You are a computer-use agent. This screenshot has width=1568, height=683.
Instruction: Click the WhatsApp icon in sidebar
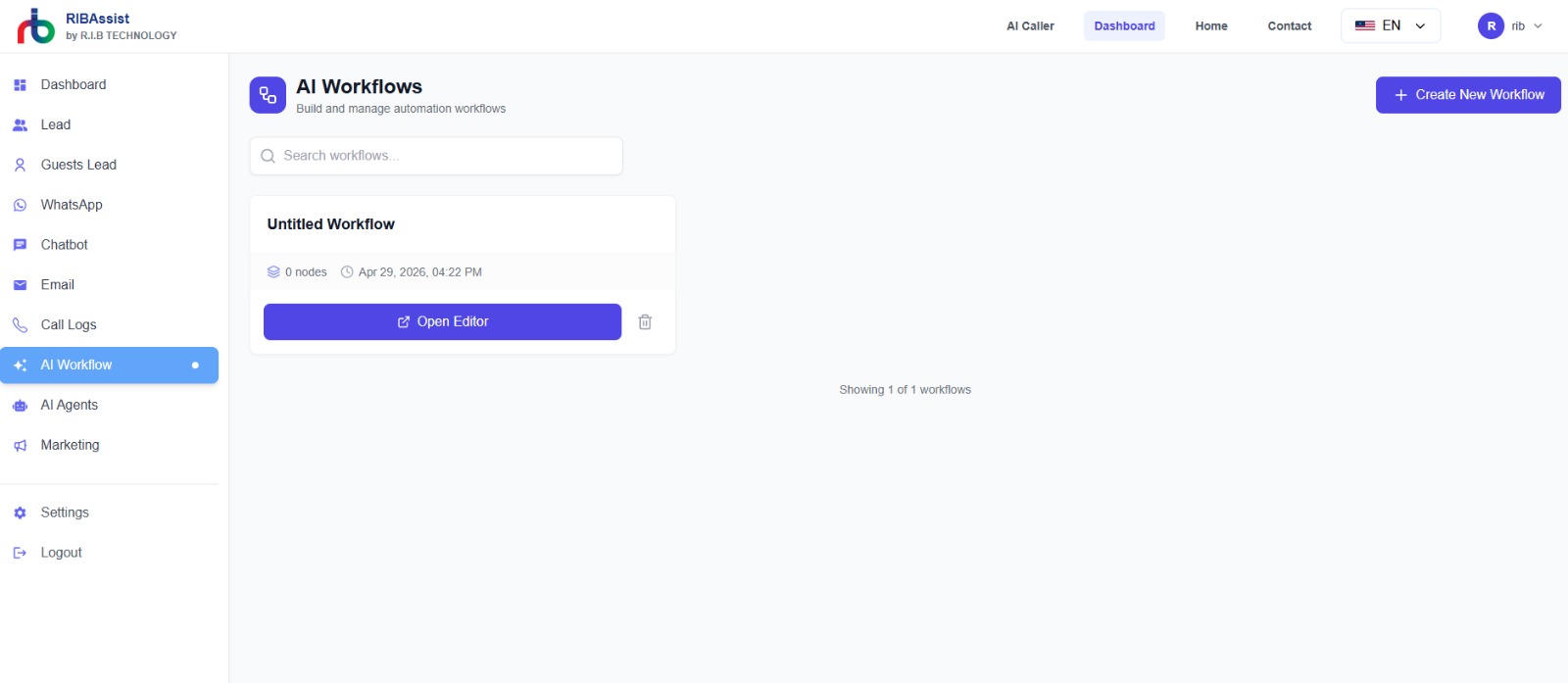point(20,206)
